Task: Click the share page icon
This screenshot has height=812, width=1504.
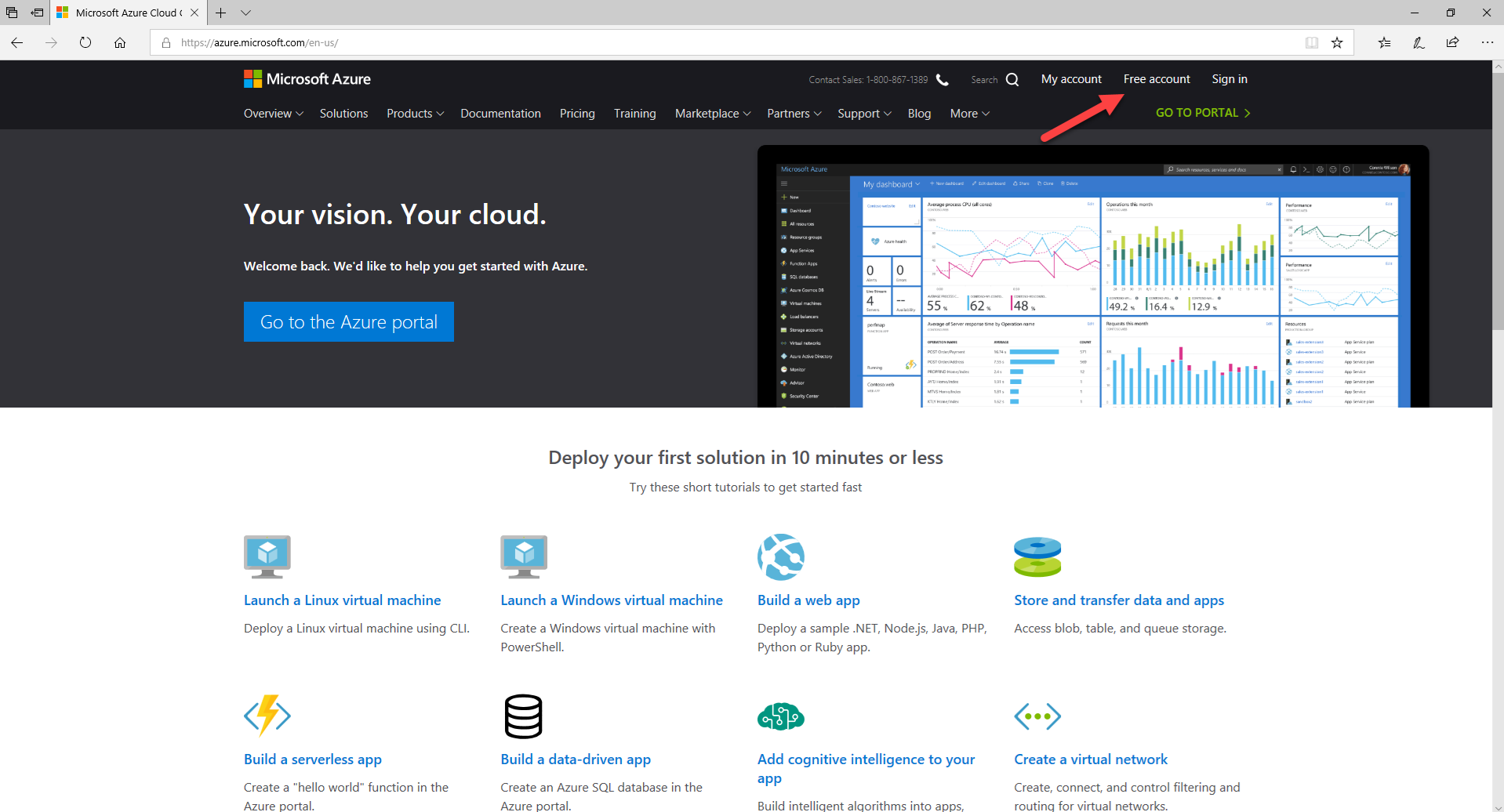Action: [1453, 43]
